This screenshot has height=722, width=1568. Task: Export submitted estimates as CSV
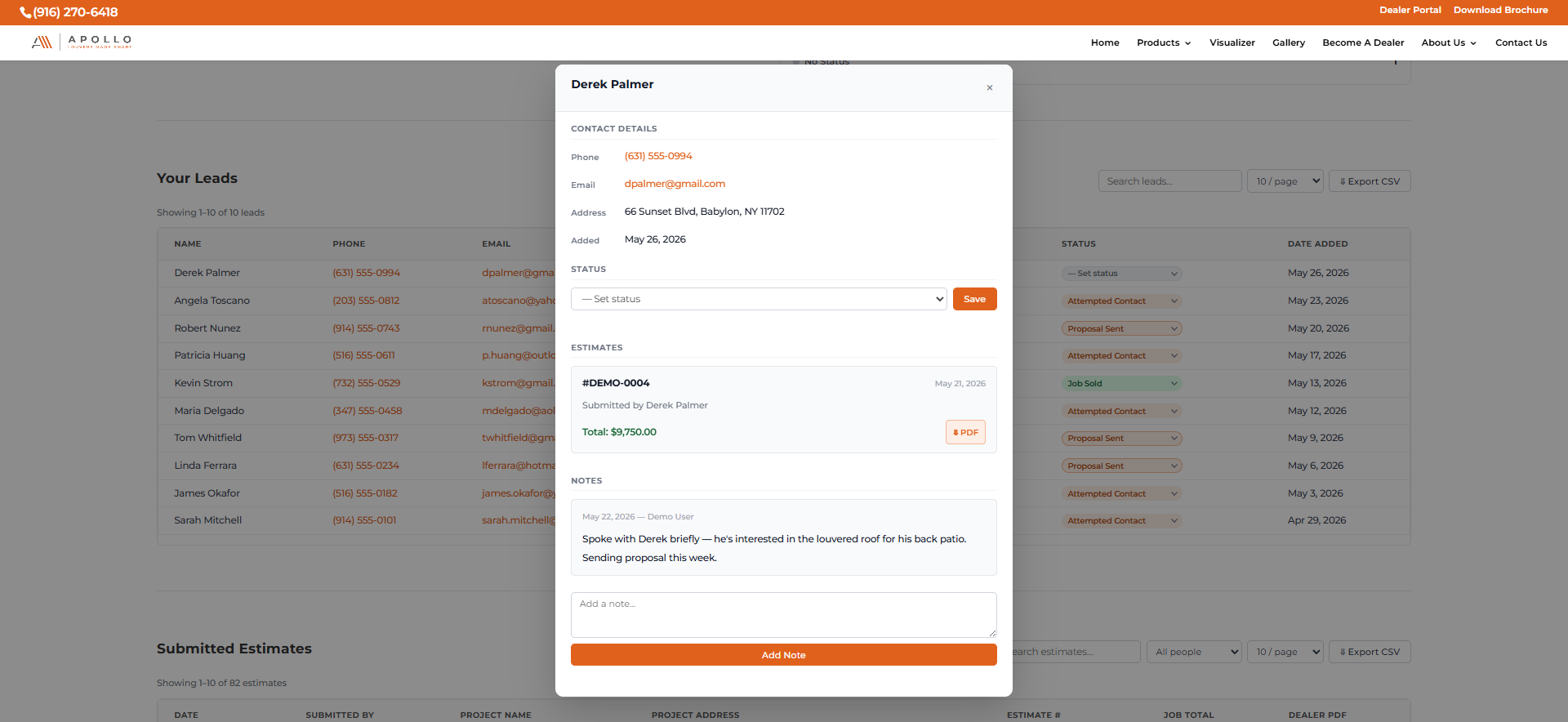coord(1370,652)
